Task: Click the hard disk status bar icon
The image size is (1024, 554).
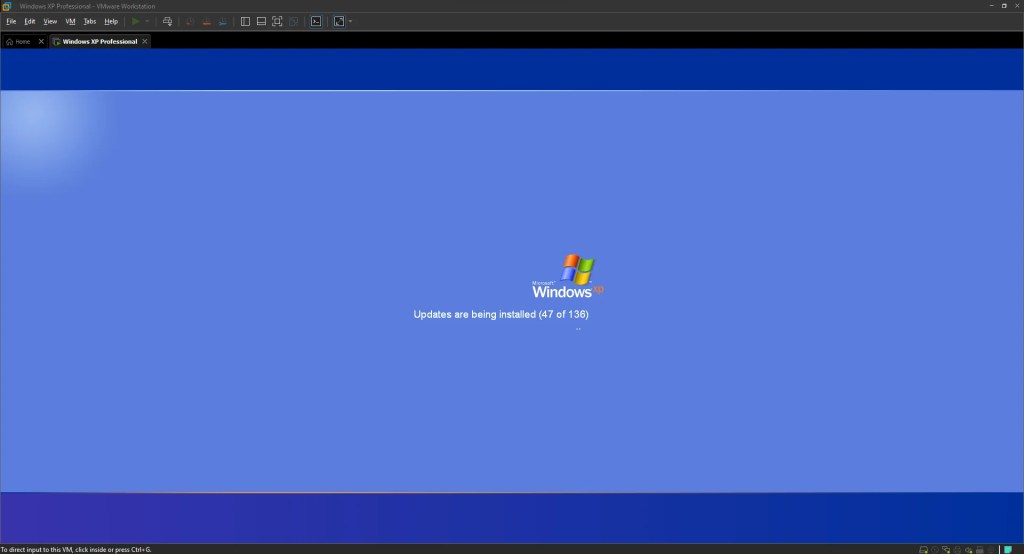Action: tap(923, 549)
